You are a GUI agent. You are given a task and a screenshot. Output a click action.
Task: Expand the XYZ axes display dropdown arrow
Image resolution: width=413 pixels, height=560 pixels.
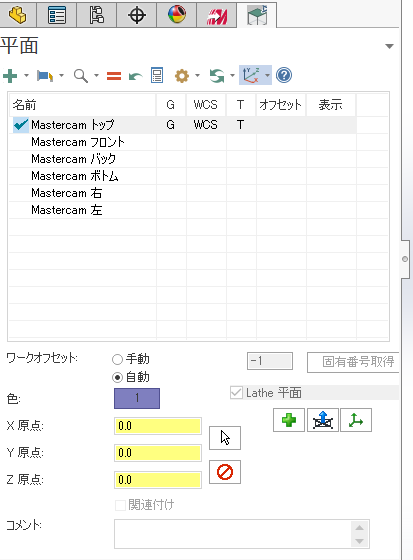pos(267,75)
